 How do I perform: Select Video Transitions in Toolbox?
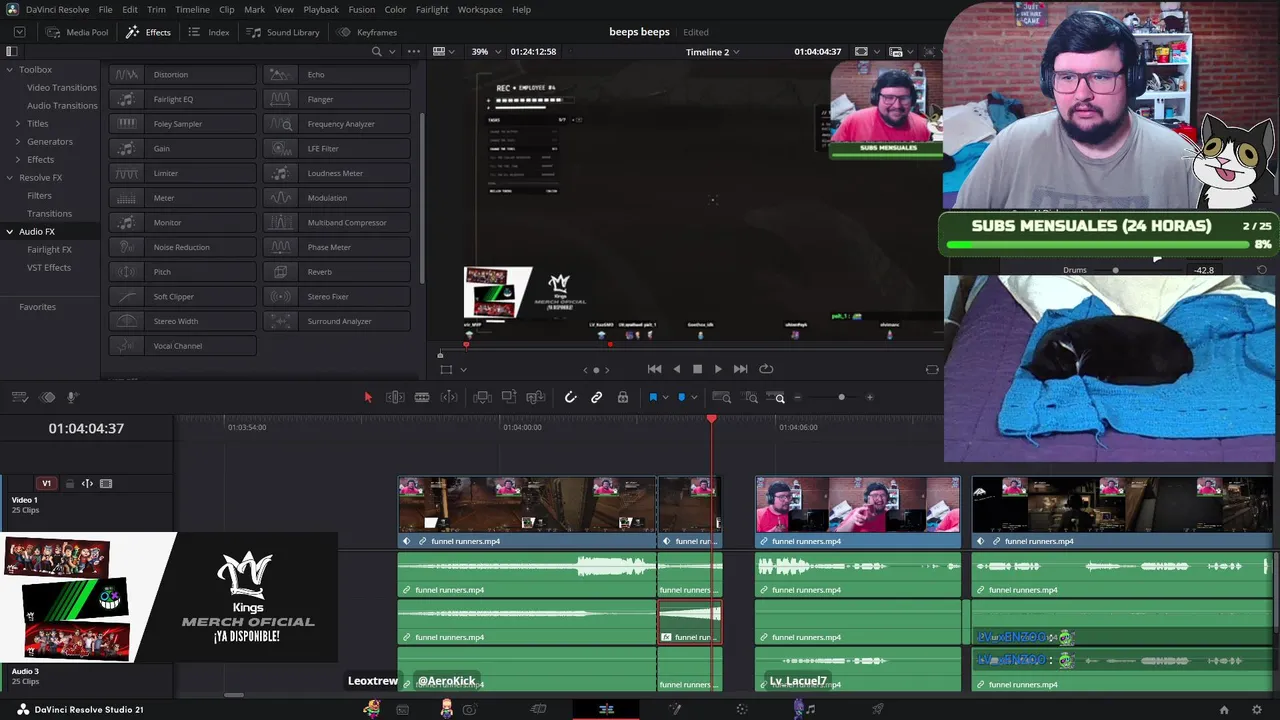point(62,87)
